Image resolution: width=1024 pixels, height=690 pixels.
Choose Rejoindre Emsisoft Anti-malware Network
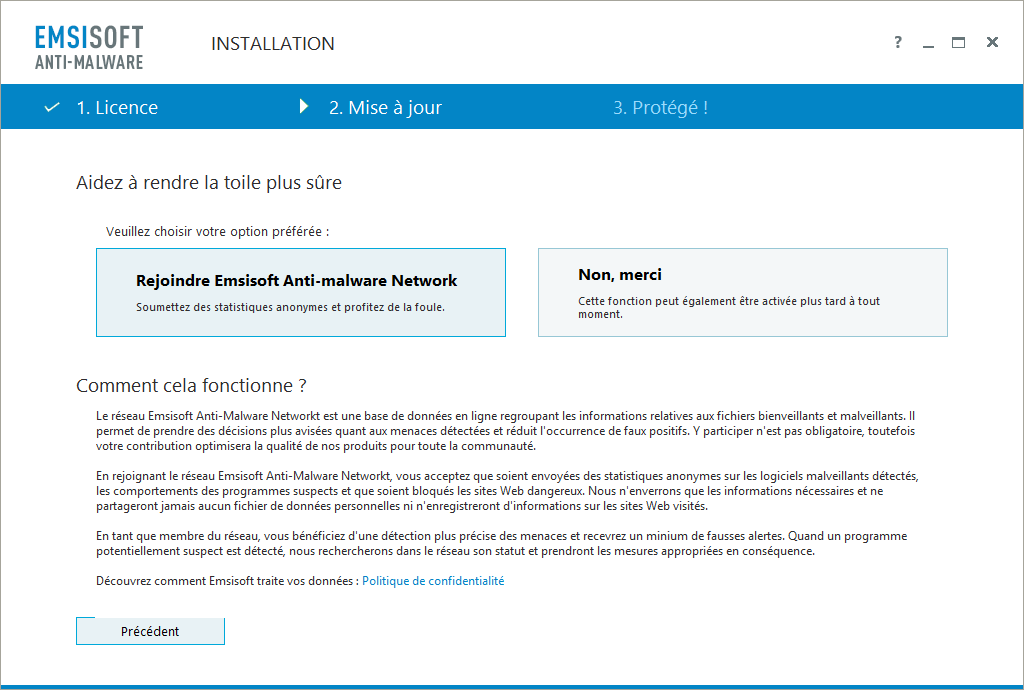click(301, 292)
